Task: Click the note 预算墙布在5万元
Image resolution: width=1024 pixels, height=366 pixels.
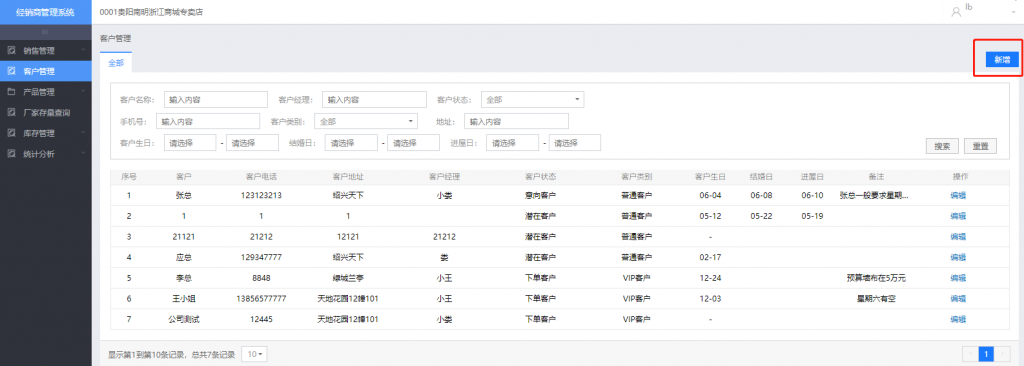Action: click(x=876, y=278)
